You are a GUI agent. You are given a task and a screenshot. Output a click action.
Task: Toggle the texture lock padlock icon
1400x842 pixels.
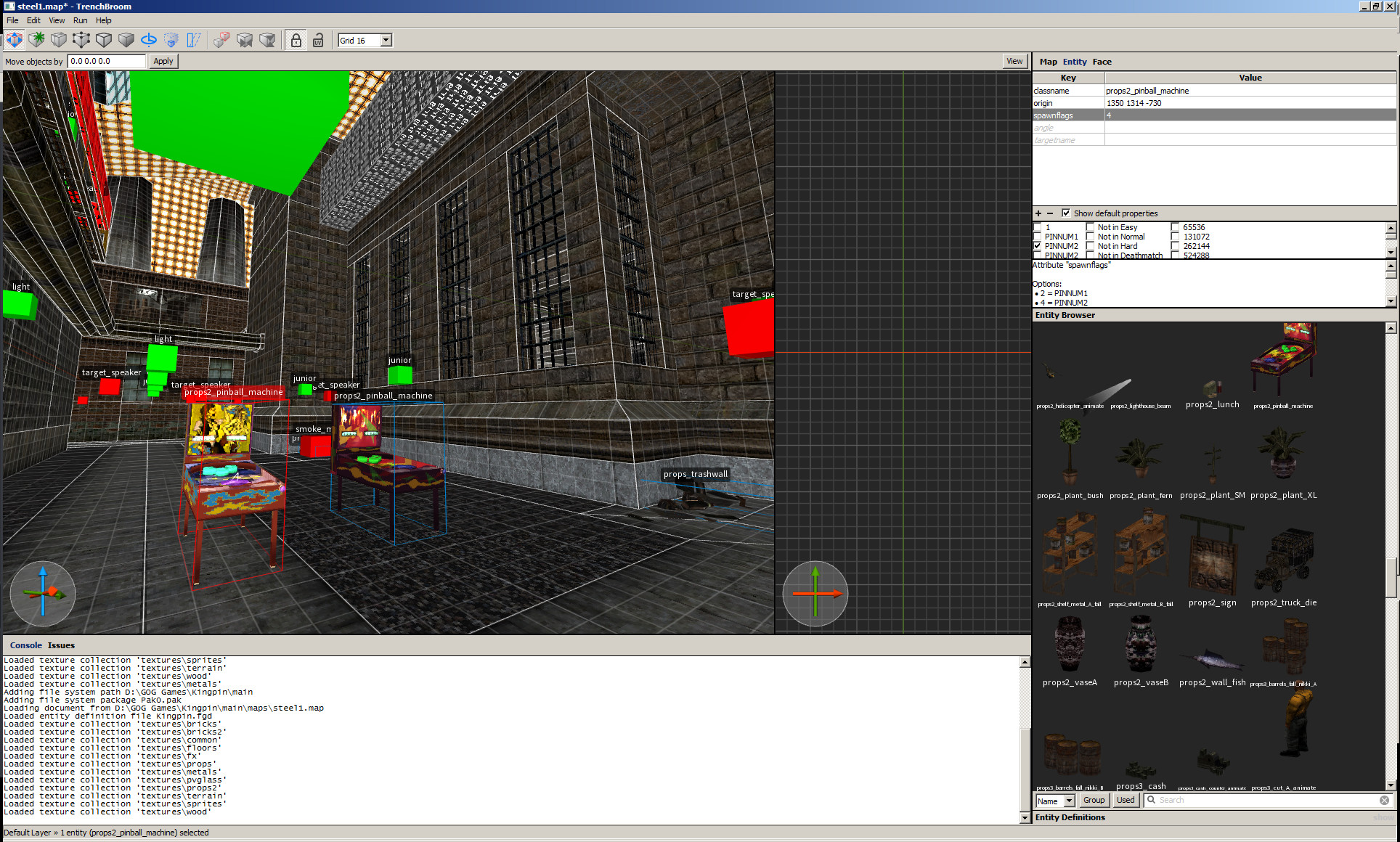pos(296,40)
